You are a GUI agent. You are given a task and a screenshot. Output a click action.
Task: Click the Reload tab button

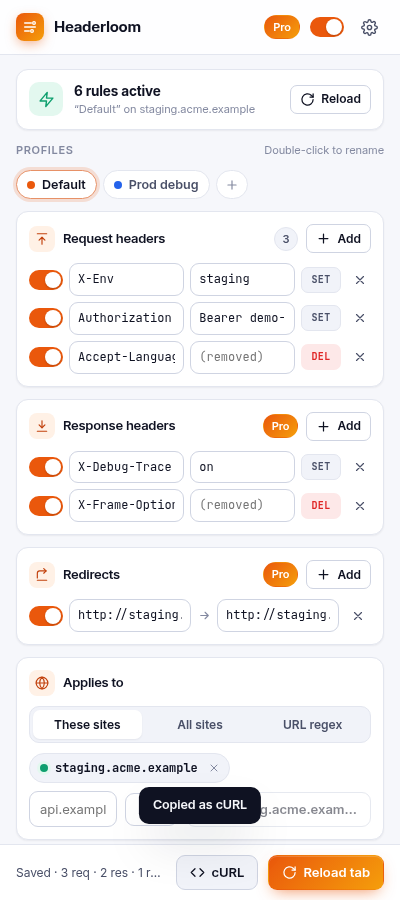coord(326,872)
